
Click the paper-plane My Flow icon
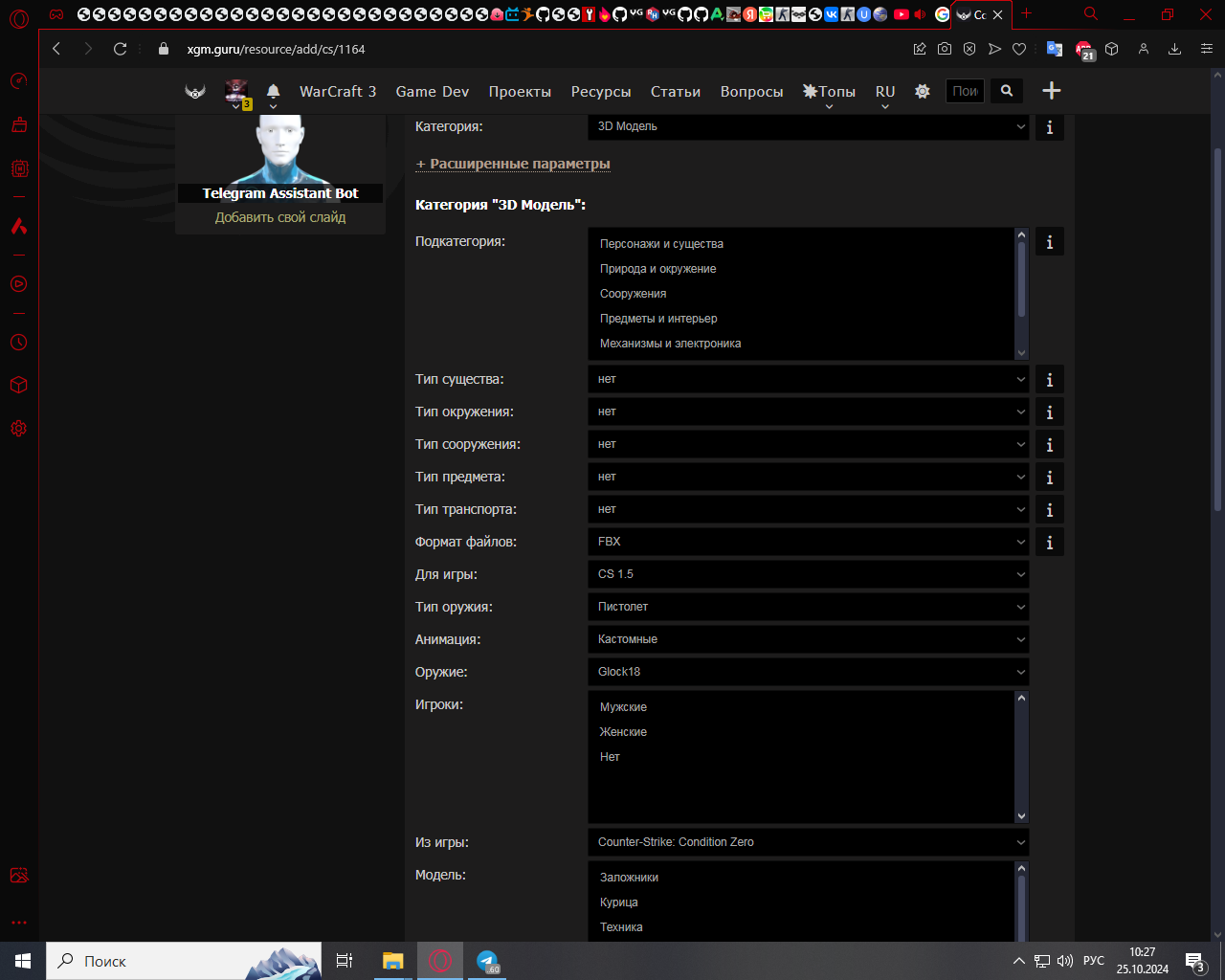(x=994, y=49)
